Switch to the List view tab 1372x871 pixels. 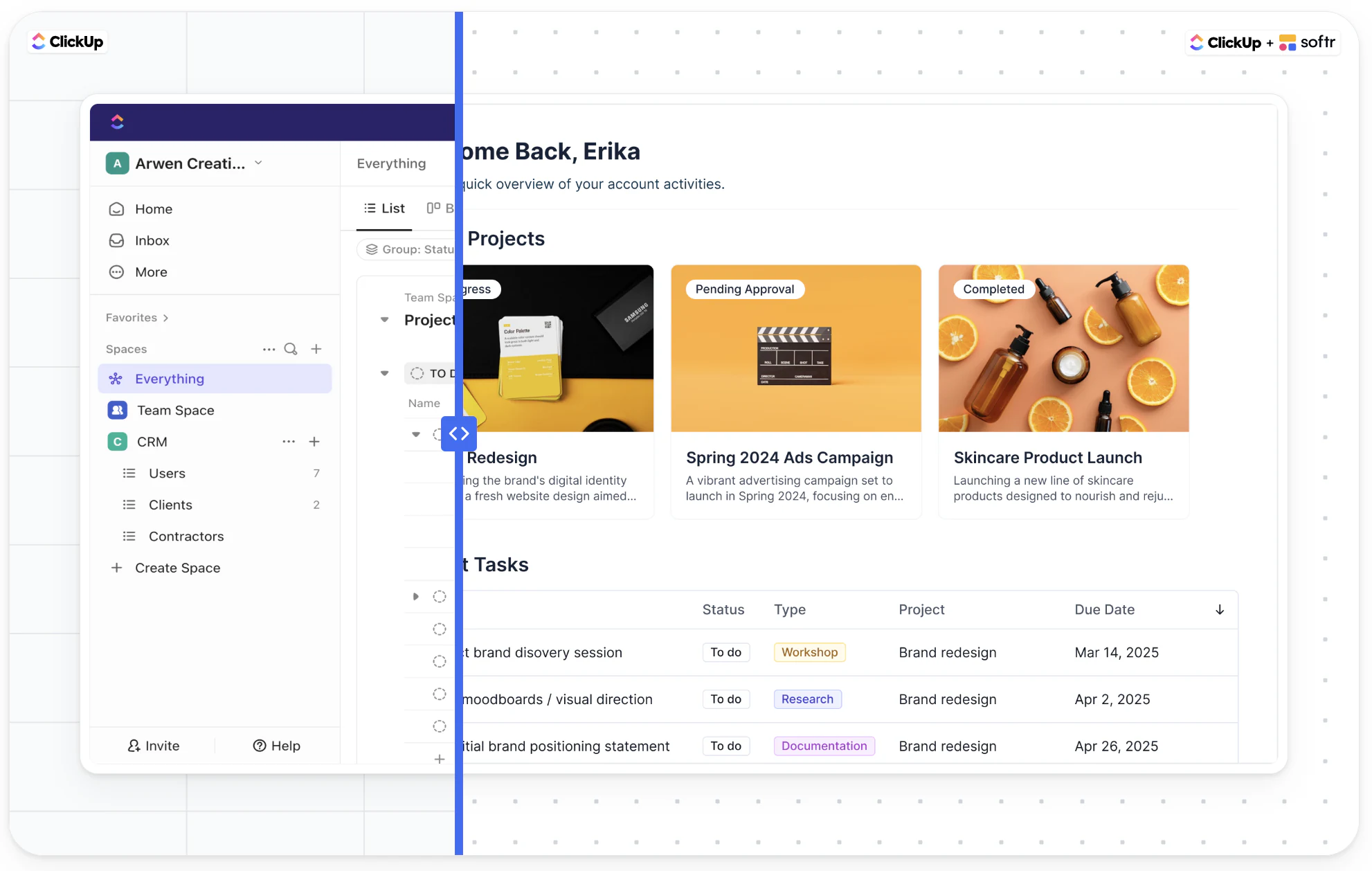click(x=384, y=208)
